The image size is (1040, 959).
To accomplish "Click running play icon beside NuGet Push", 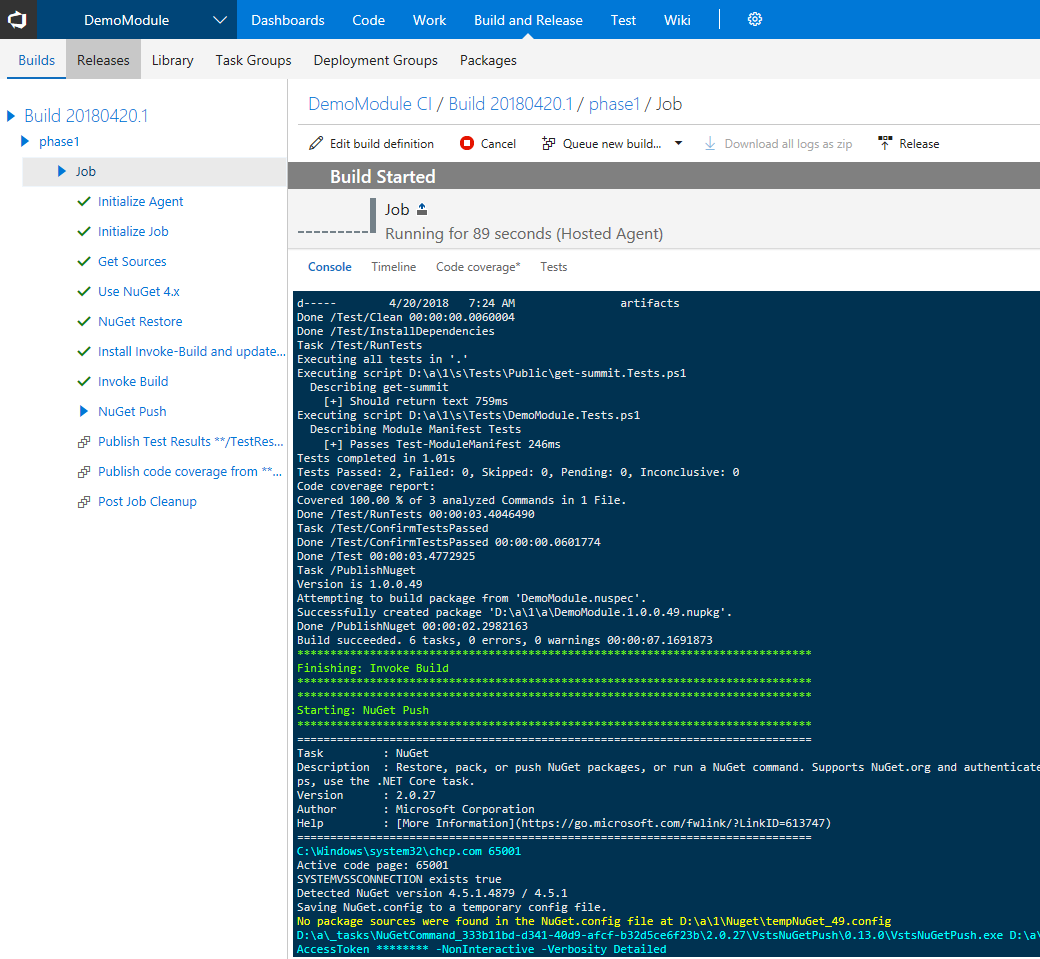I will [x=84, y=411].
